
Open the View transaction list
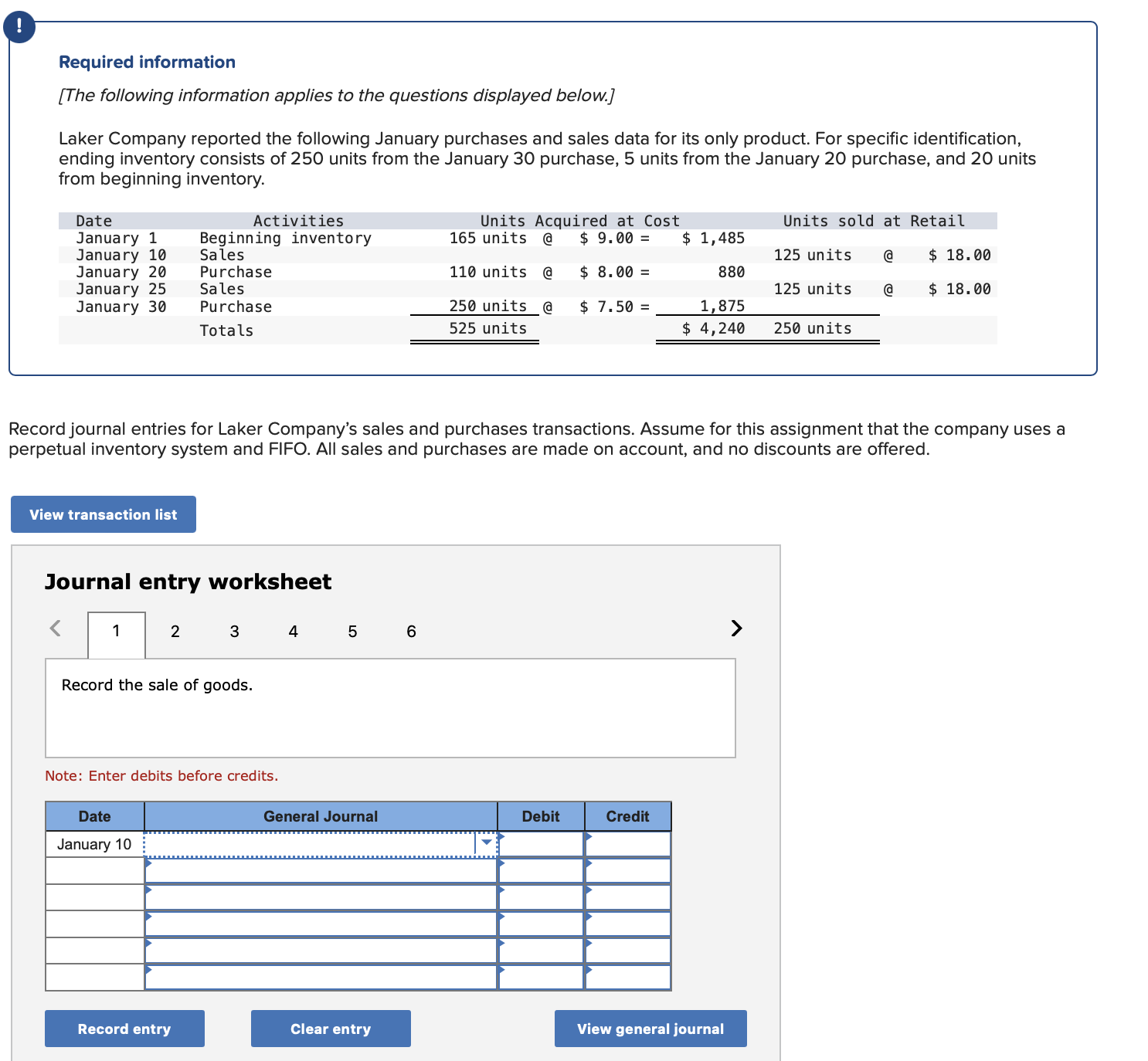104,514
